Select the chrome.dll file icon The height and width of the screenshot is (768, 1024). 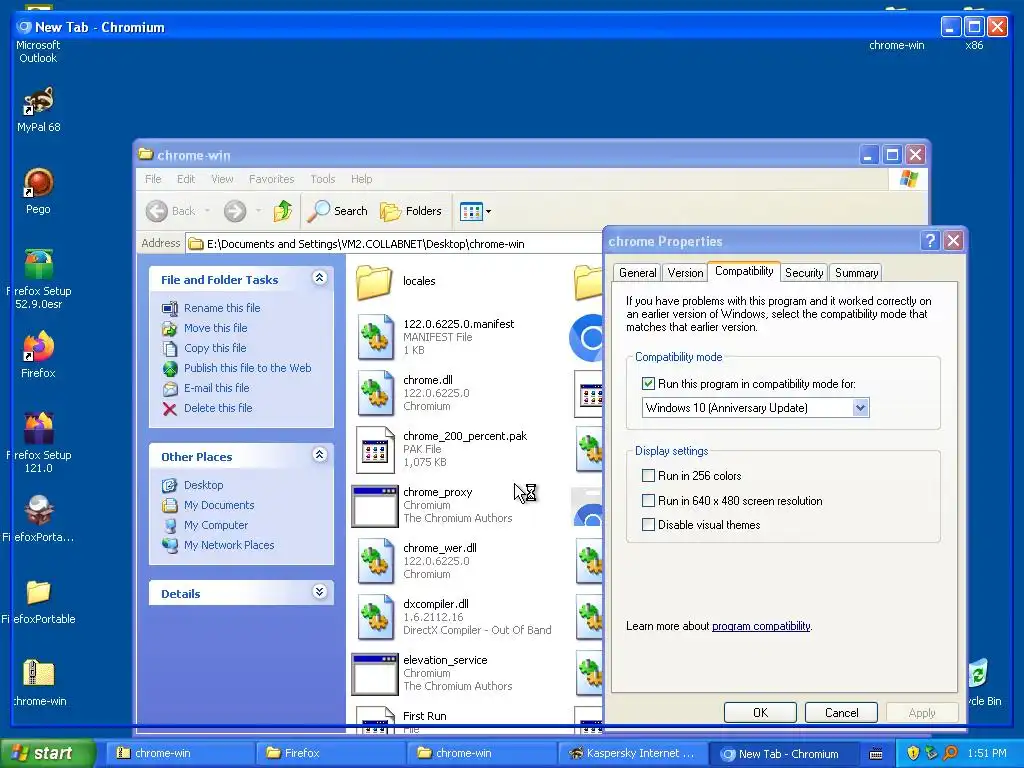pos(376,393)
